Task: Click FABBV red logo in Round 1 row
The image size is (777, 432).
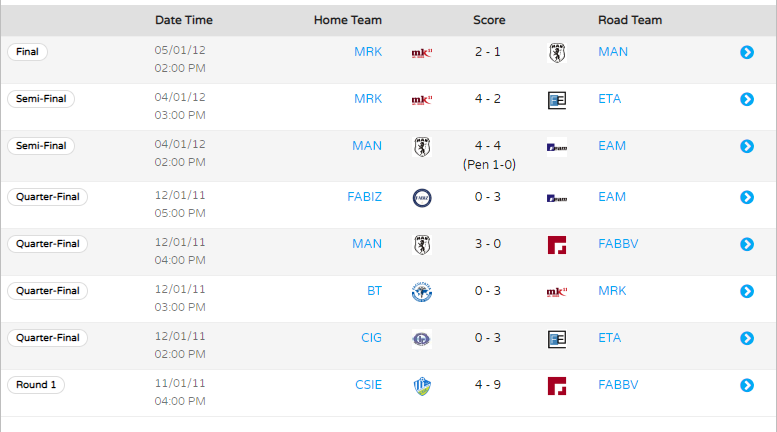Action: (557, 386)
